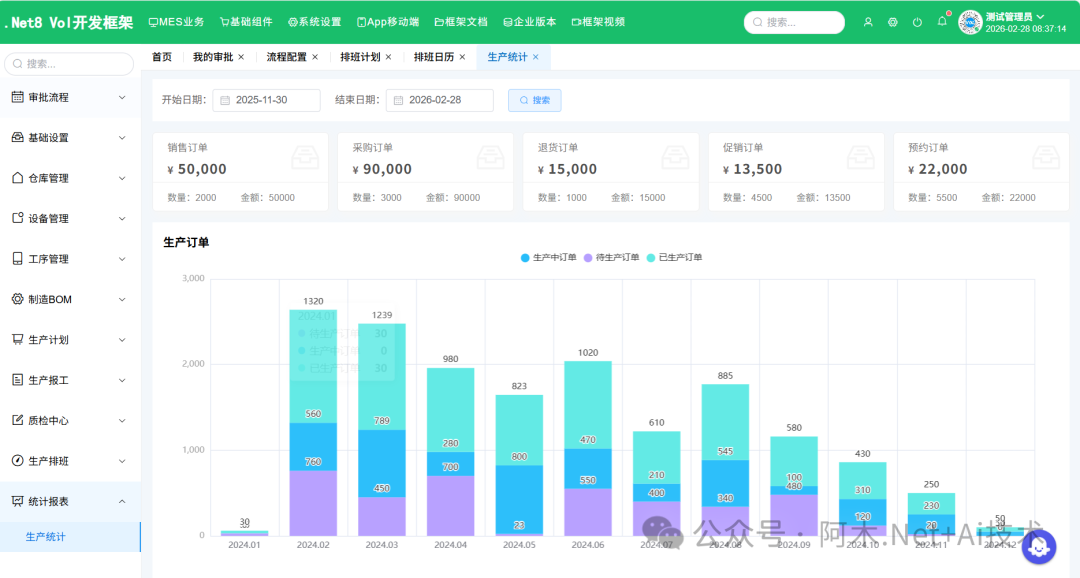The image size is (1080, 578).
Task: Click the approval flow calendar icon
Action: [x=17, y=97]
